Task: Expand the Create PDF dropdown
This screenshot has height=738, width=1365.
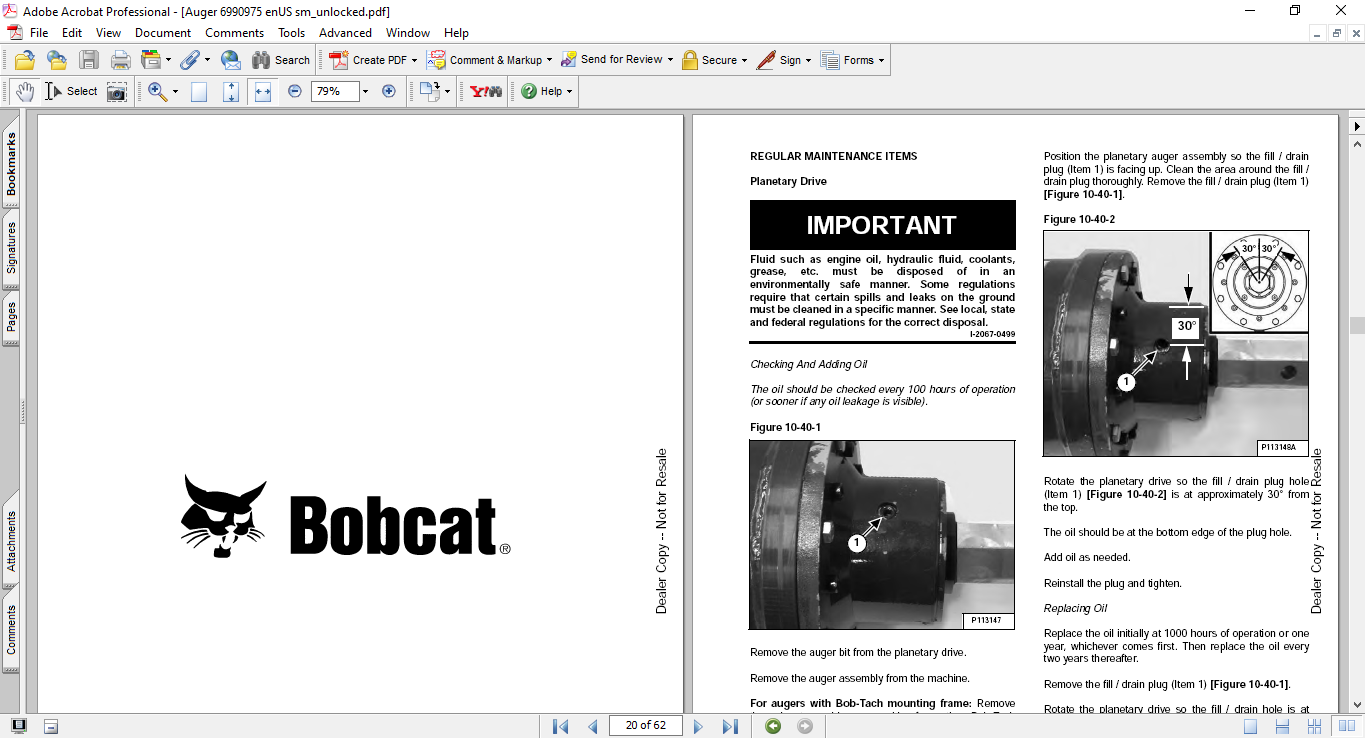Action: tap(415, 60)
